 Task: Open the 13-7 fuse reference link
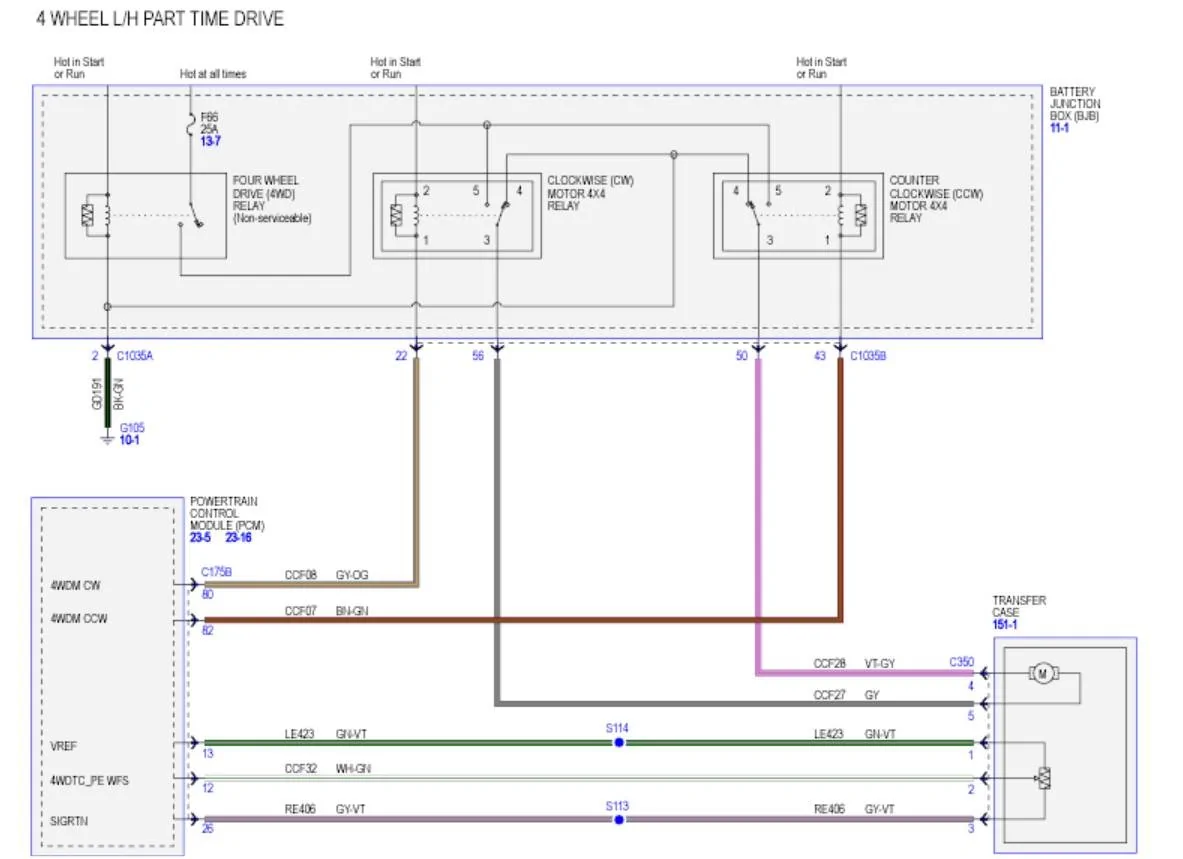(210, 141)
